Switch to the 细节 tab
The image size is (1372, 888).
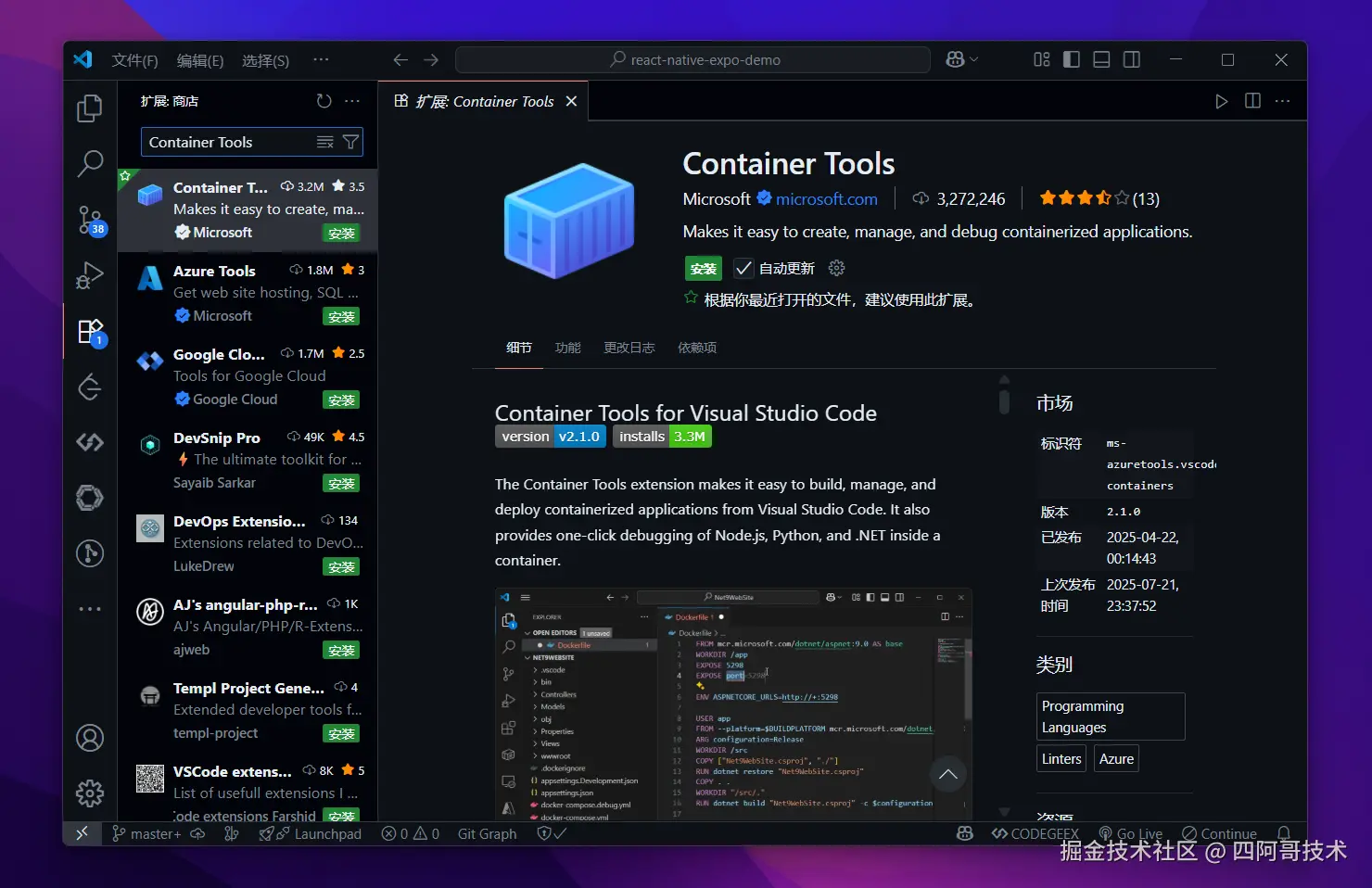pyautogui.click(x=519, y=348)
